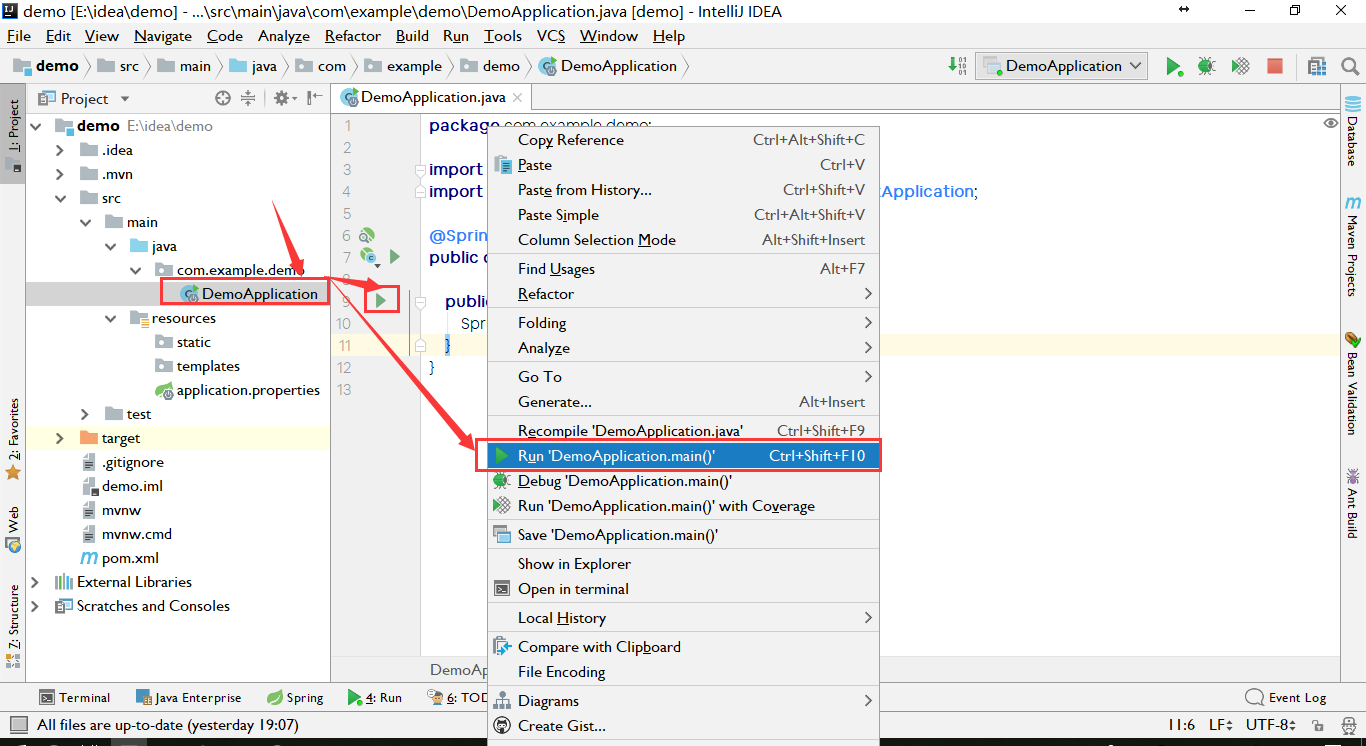The width and height of the screenshot is (1366, 746).
Task: Click the Search Everywhere magnifier icon
Action: [x=1350, y=66]
